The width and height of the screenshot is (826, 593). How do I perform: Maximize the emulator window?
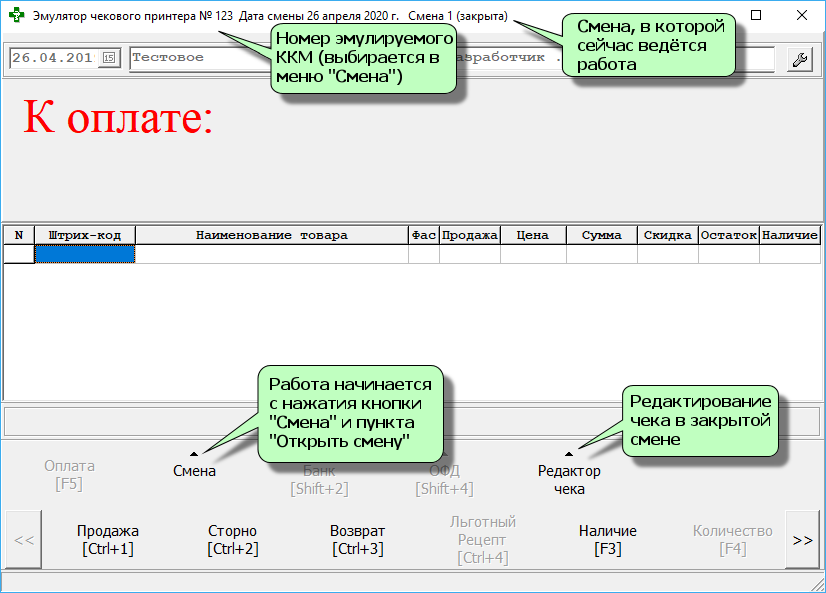756,17
